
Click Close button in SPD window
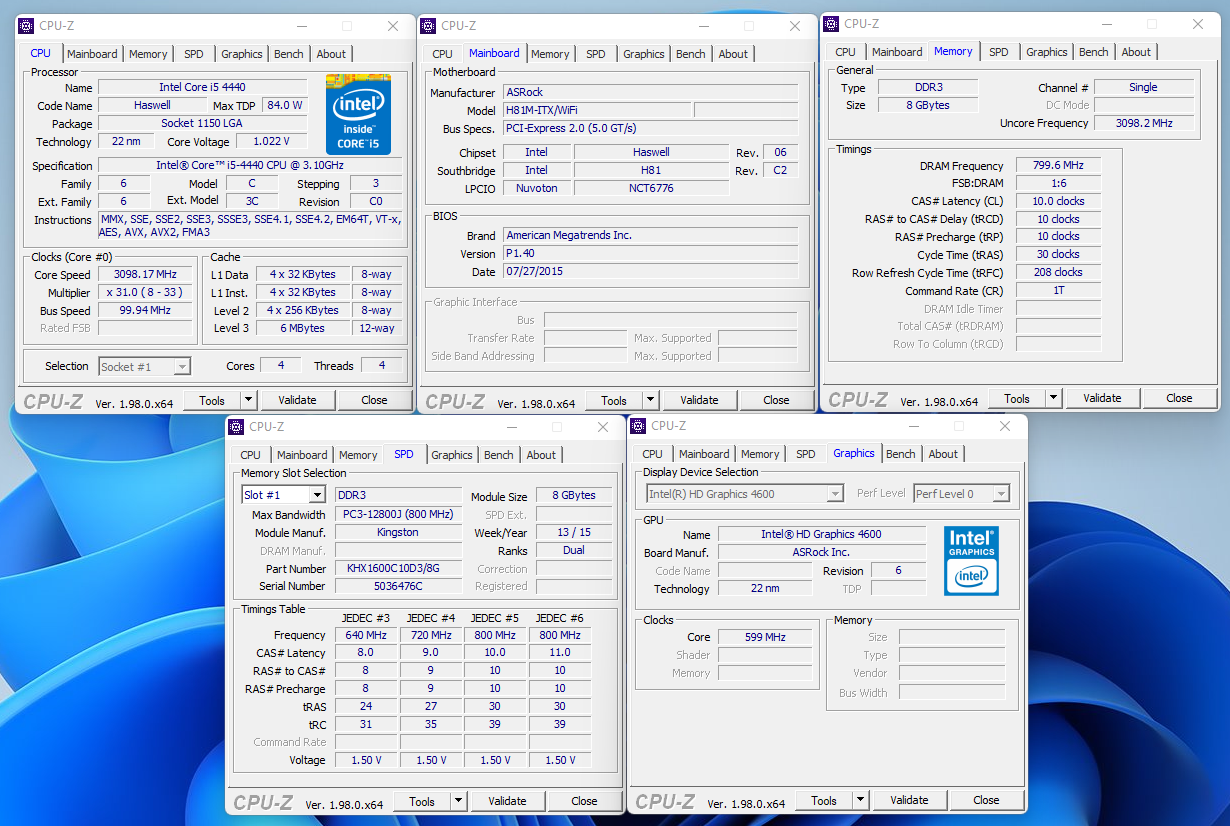coord(584,801)
